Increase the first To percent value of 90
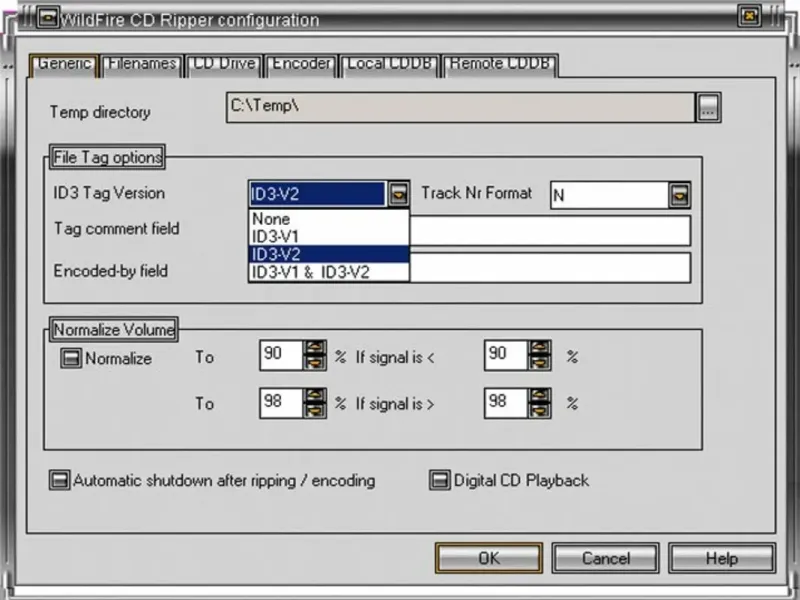This screenshot has width=800, height=600. [315, 348]
